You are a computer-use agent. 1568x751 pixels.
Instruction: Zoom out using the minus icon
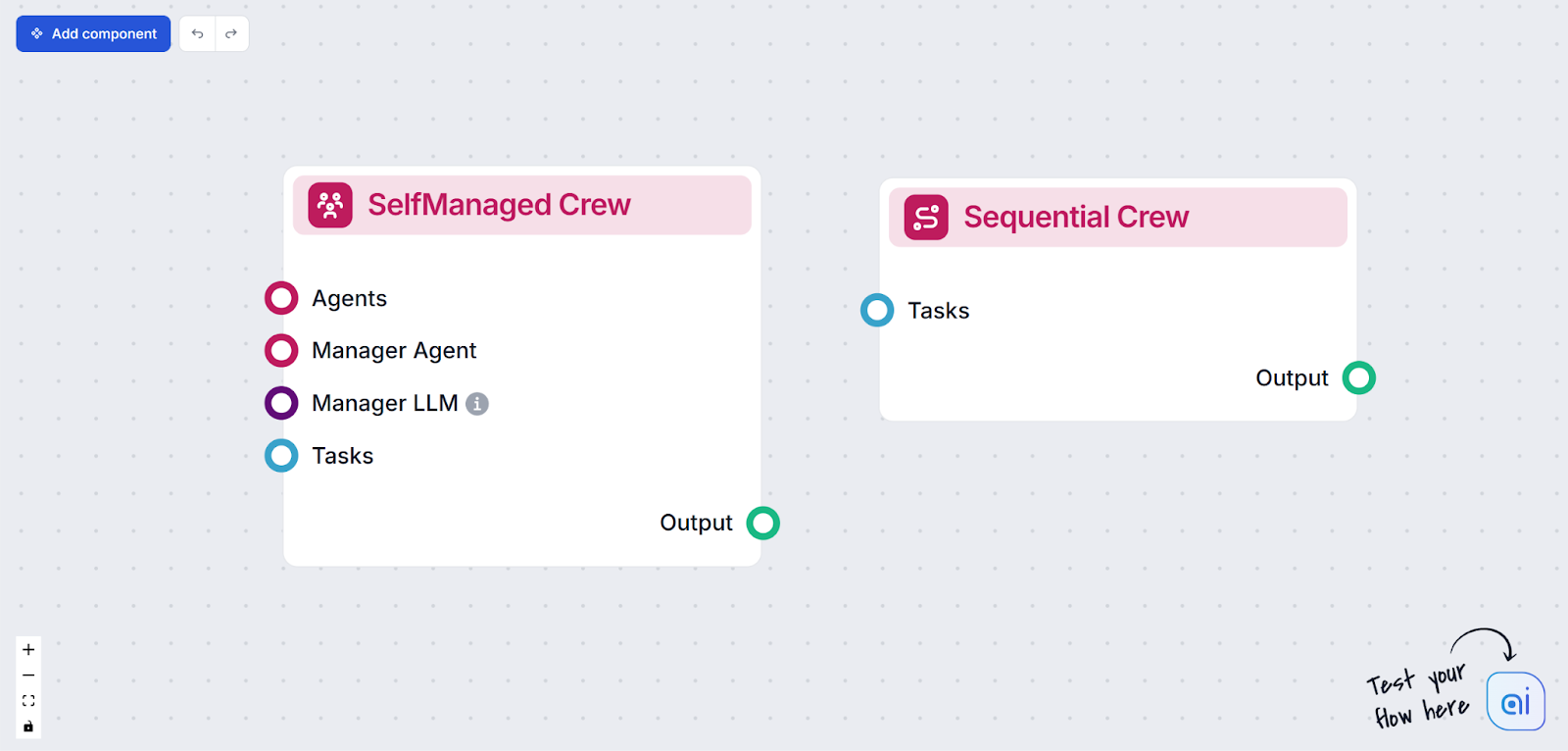click(27, 675)
